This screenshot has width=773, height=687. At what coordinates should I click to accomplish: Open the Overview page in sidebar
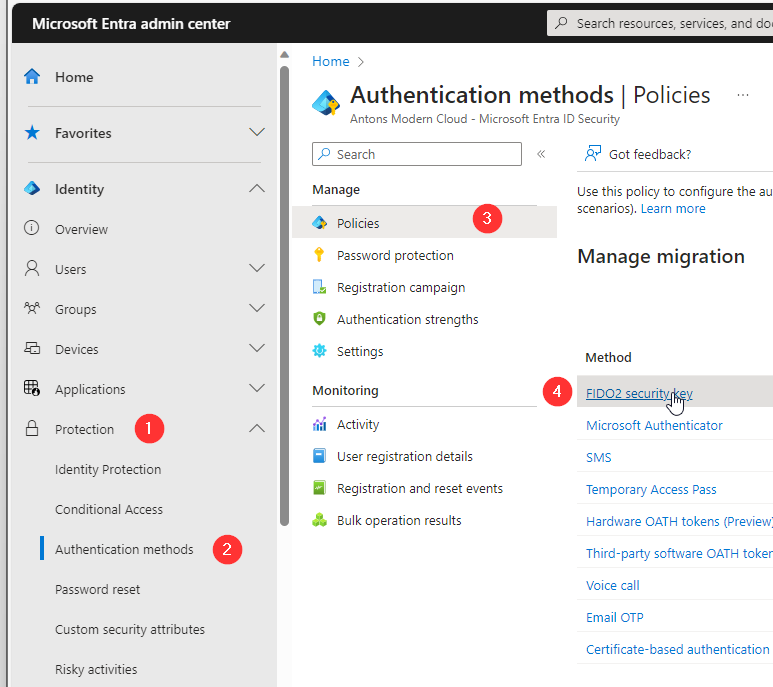point(81,229)
